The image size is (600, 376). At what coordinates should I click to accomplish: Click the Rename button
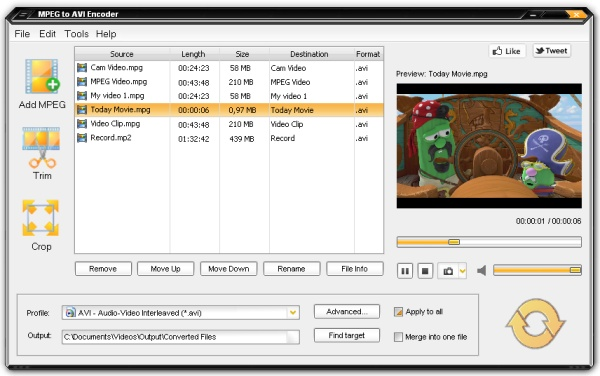(x=291, y=269)
